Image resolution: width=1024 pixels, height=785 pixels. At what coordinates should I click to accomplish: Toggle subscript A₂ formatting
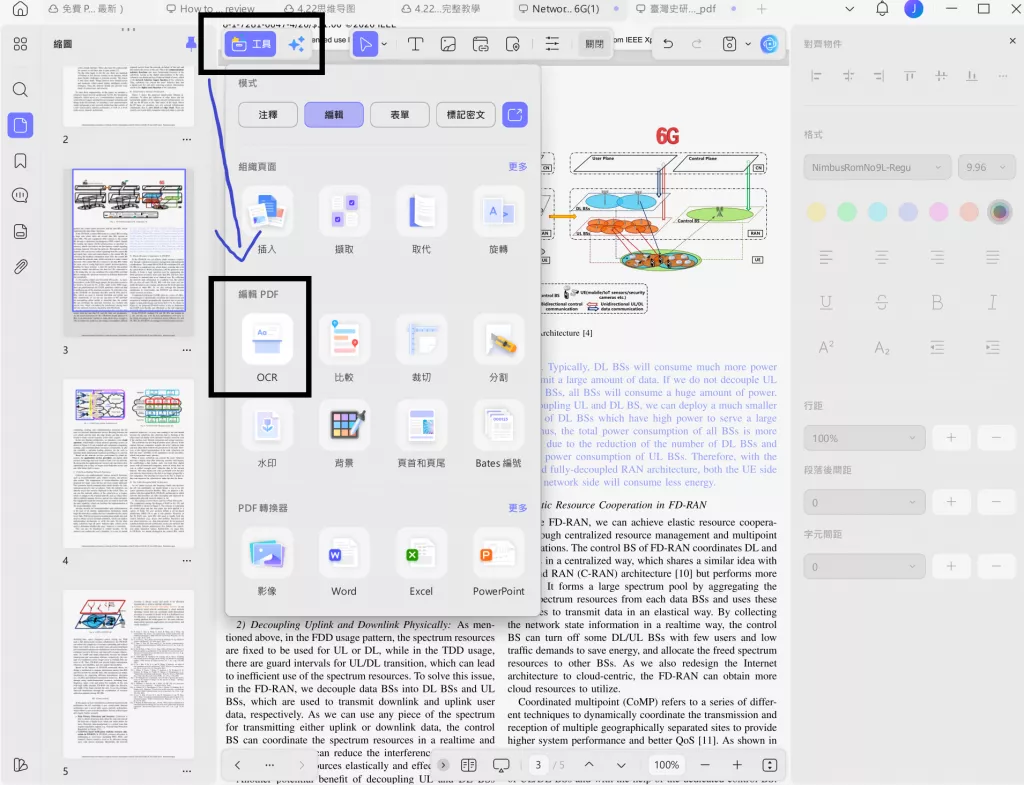point(882,347)
